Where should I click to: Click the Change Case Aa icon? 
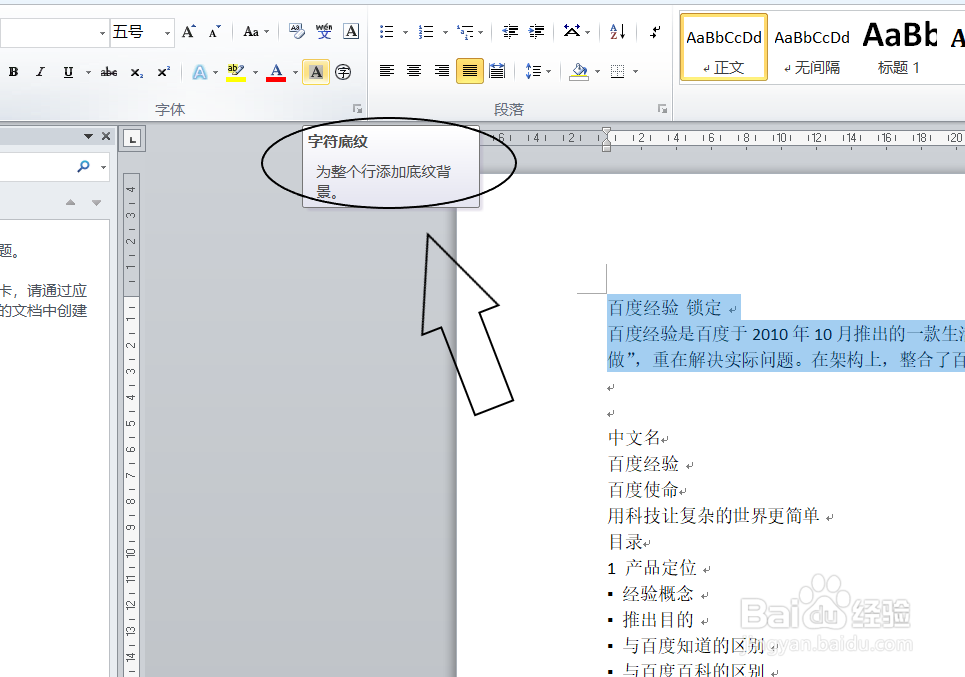point(251,31)
